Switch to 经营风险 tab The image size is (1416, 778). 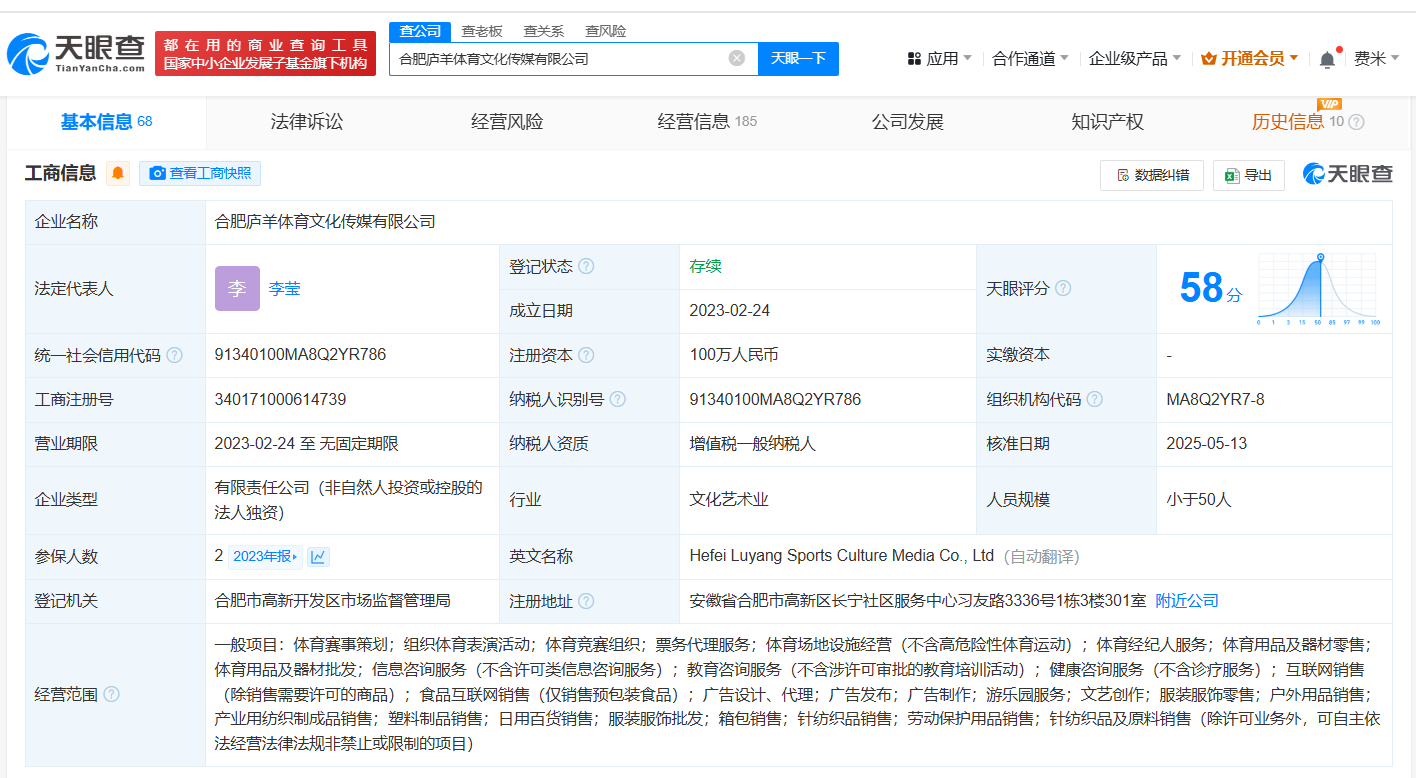click(507, 122)
